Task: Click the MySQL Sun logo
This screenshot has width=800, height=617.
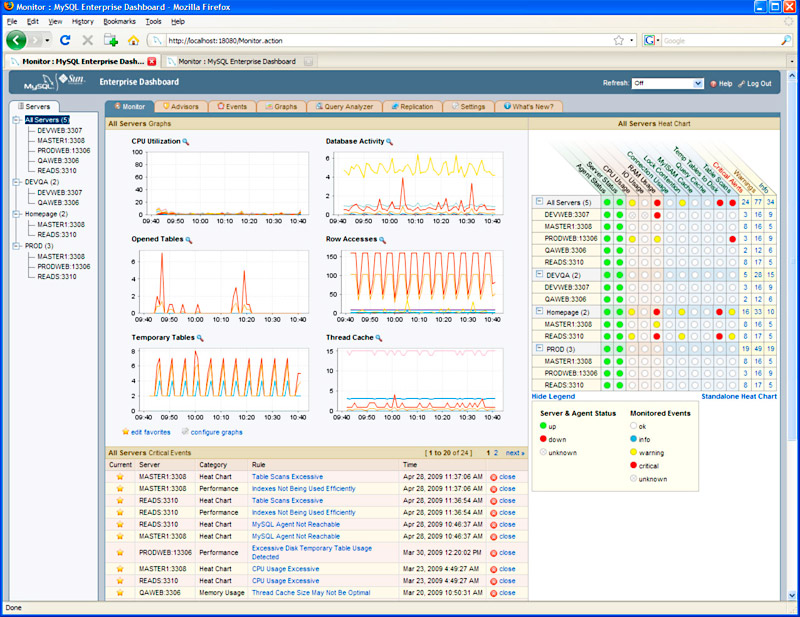Action: (x=54, y=82)
